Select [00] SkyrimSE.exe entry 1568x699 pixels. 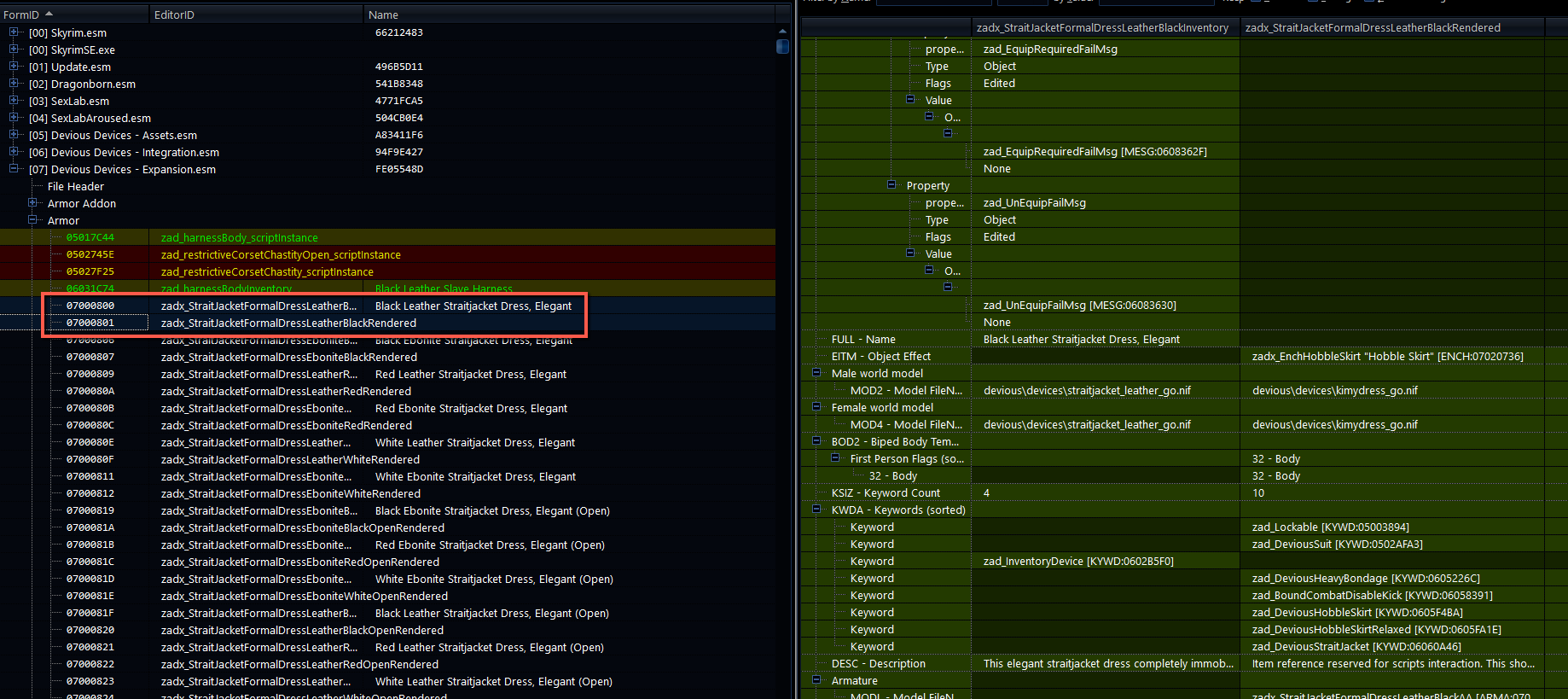point(72,50)
